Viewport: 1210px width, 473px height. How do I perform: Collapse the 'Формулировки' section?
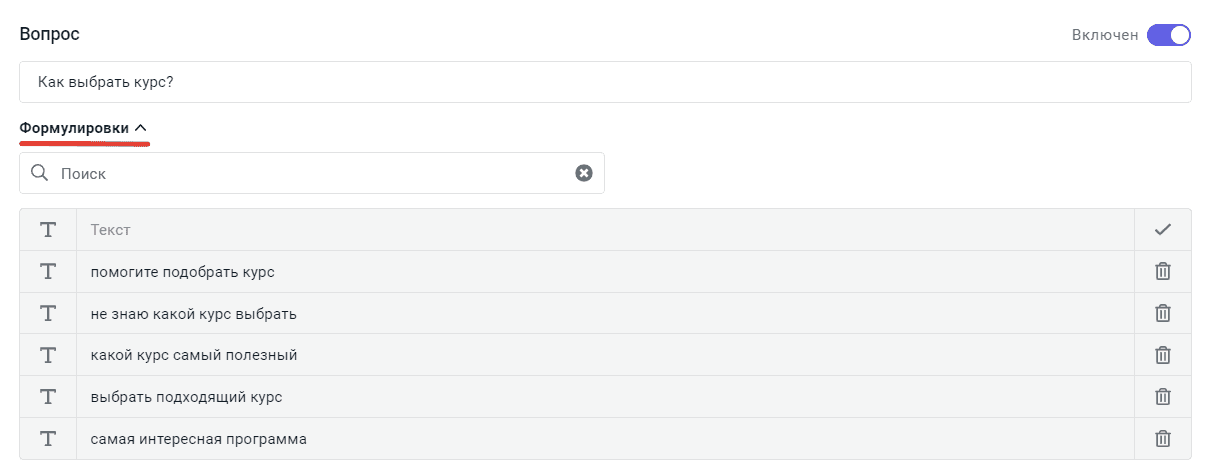(x=74, y=128)
